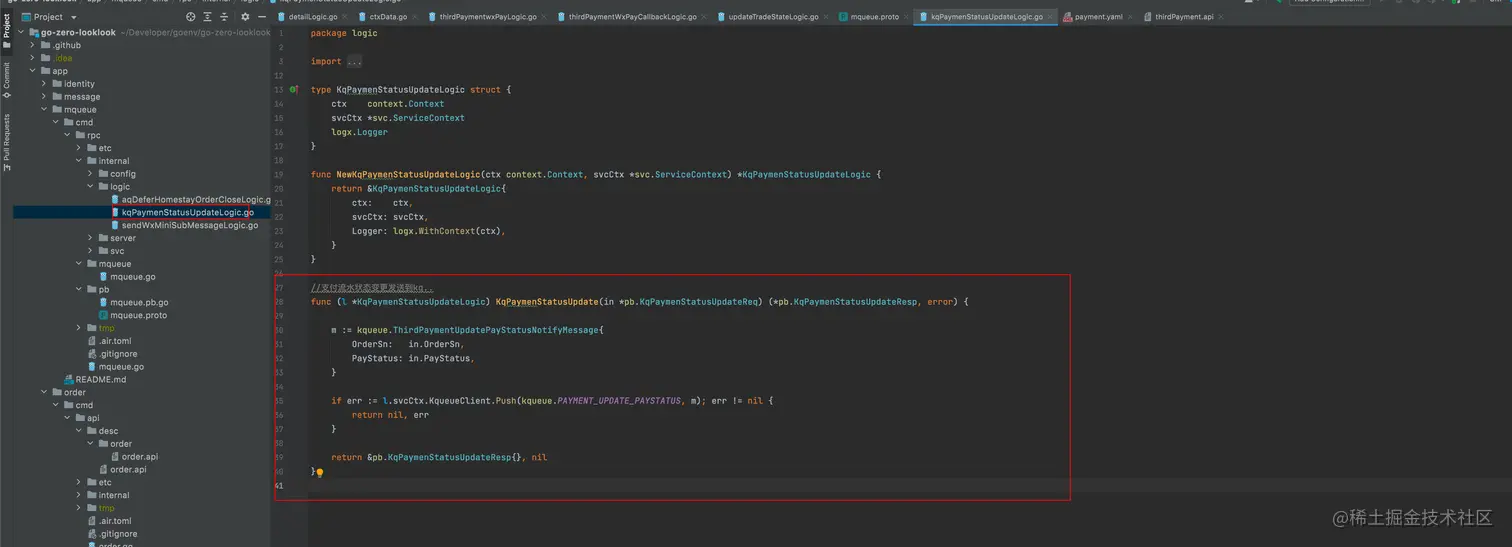The image size is (1512, 547).
Task: Click KqPaymenStatusUpdateLogic struct name on line 13
Action: tap(401, 90)
